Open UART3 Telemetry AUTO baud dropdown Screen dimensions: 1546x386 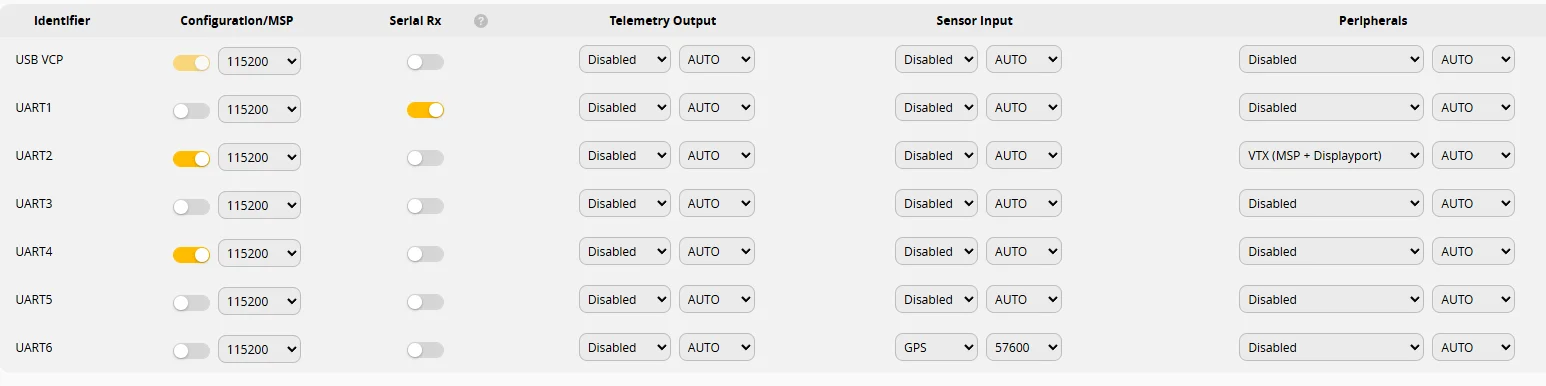point(716,203)
